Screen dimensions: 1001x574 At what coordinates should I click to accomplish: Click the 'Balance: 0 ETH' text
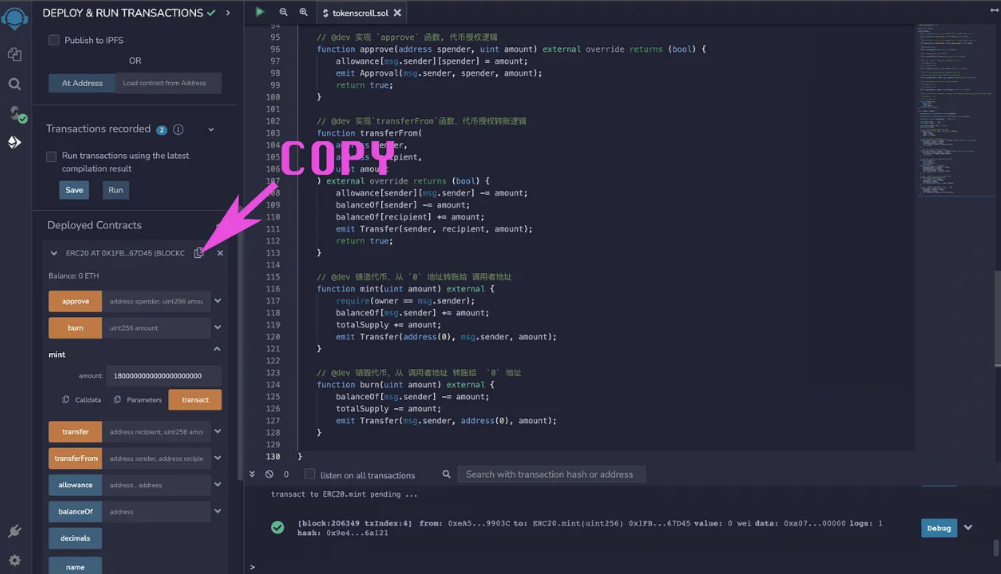pyautogui.click(x=73, y=276)
